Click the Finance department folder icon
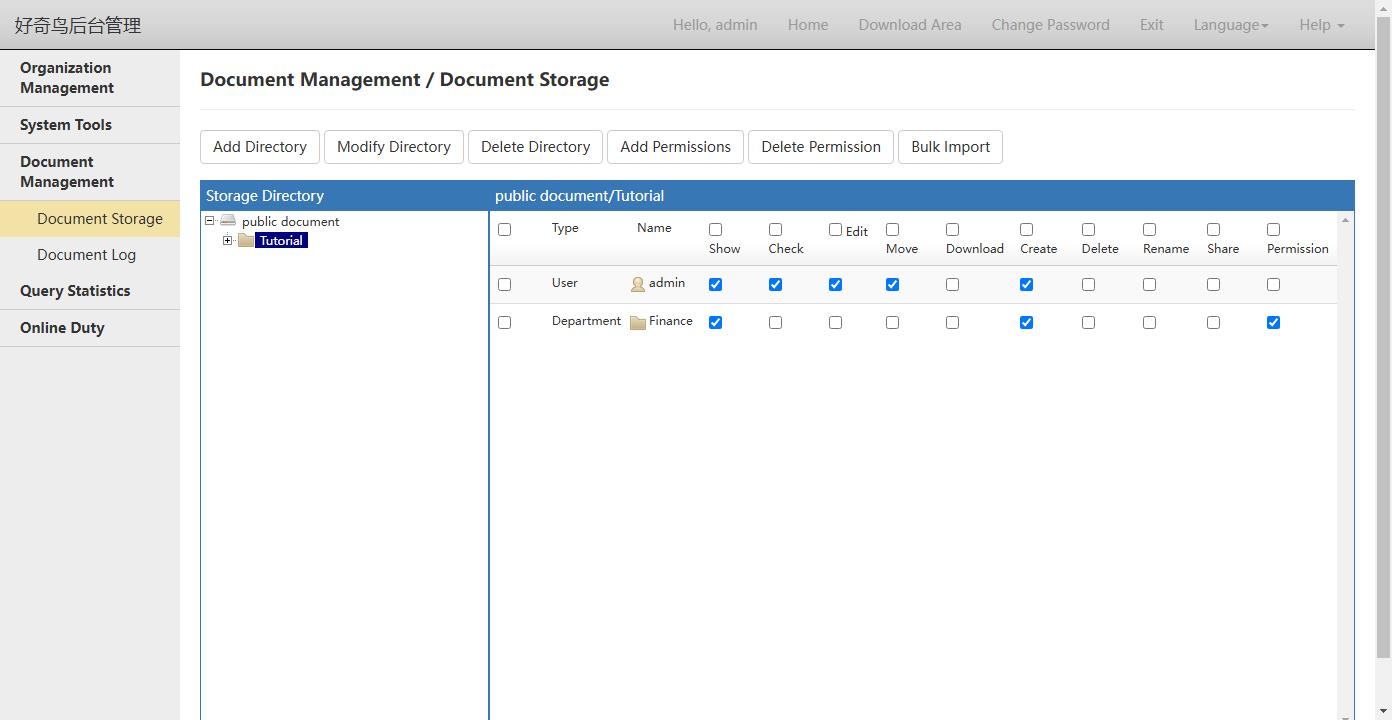Image resolution: width=1392 pixels, height=720 pixels. [x=637, y=322]
